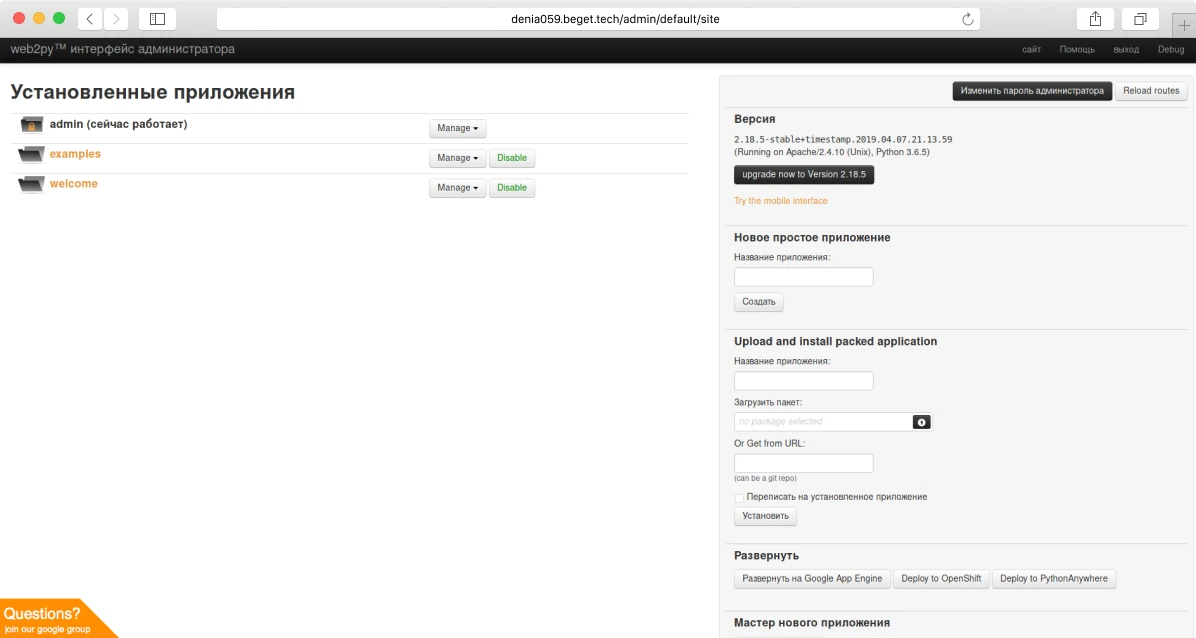Screen dimensions: 1196x638
Task: Click upgrade now to Version 2.18.5
Action: click(804, 175)
